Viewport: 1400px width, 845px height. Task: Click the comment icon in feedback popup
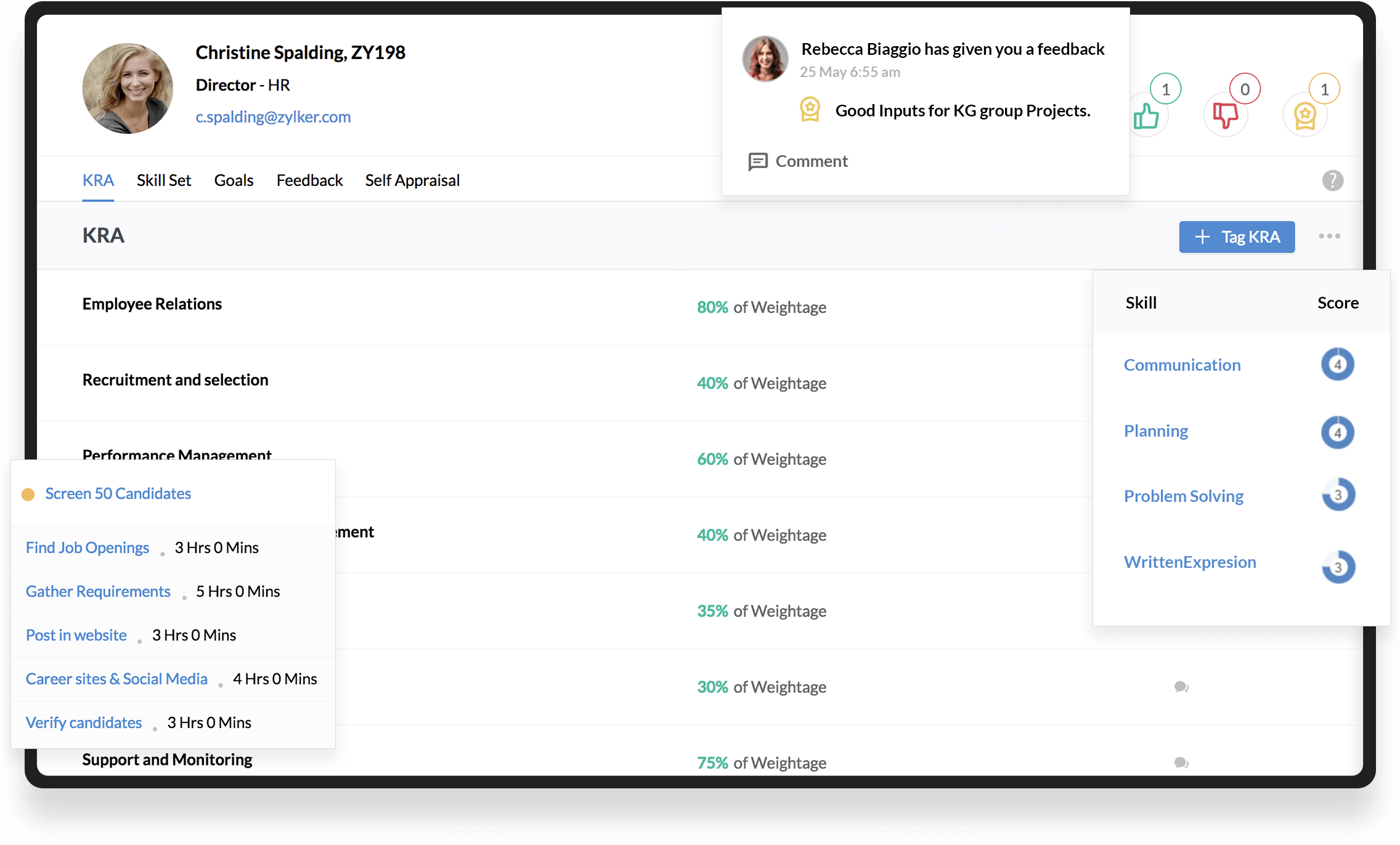(757, 161)
